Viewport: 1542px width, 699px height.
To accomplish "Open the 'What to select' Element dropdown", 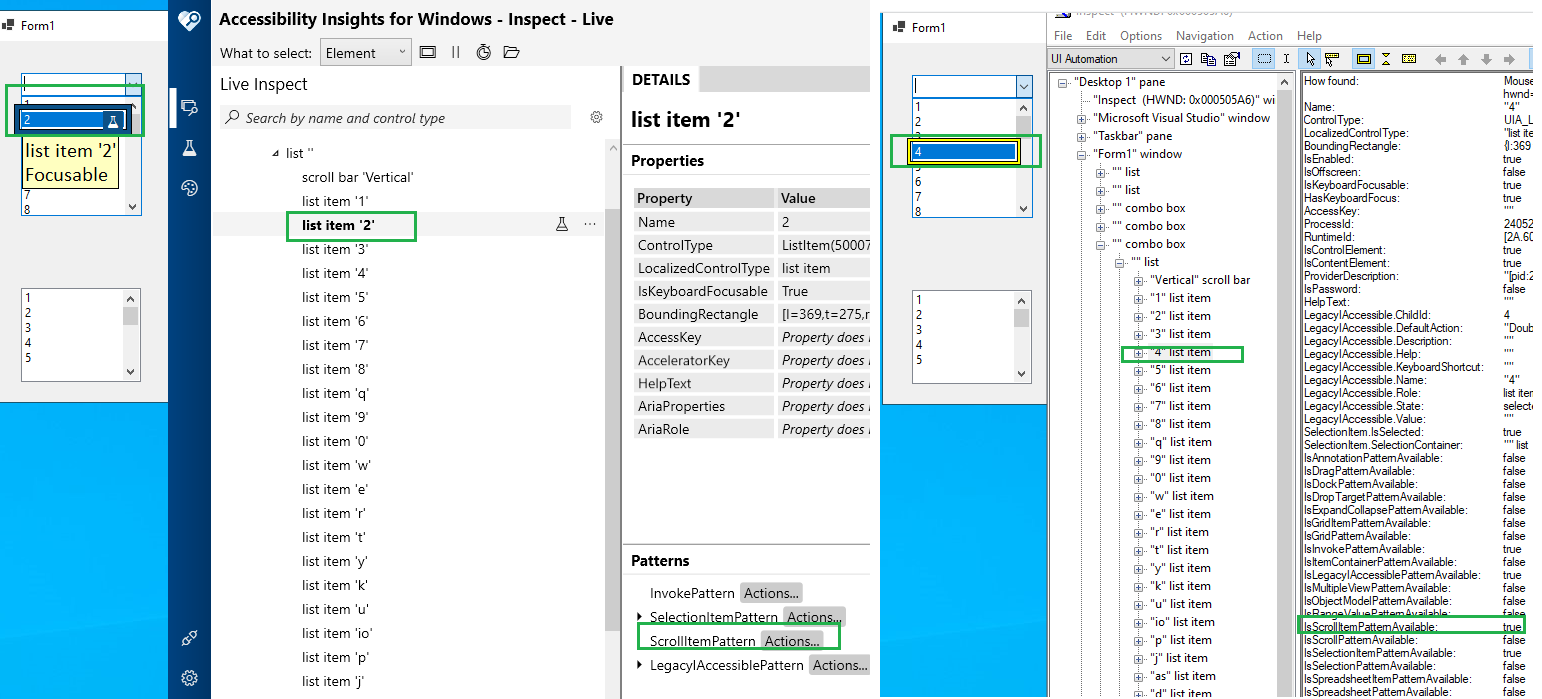I will pyautogui.click(x=366, y=53).
